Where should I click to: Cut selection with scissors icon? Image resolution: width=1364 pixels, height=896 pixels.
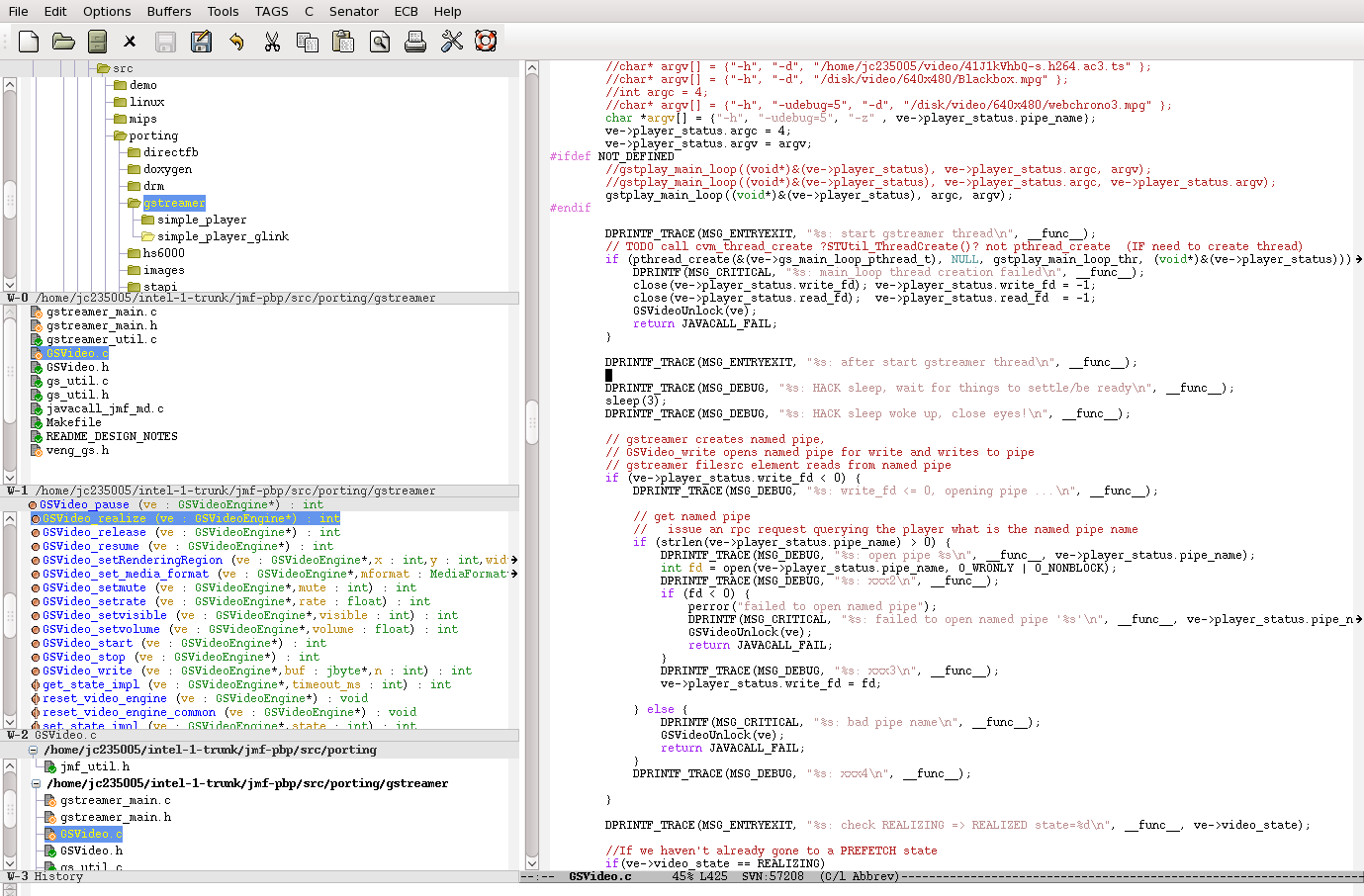click(x=272, y=42)
